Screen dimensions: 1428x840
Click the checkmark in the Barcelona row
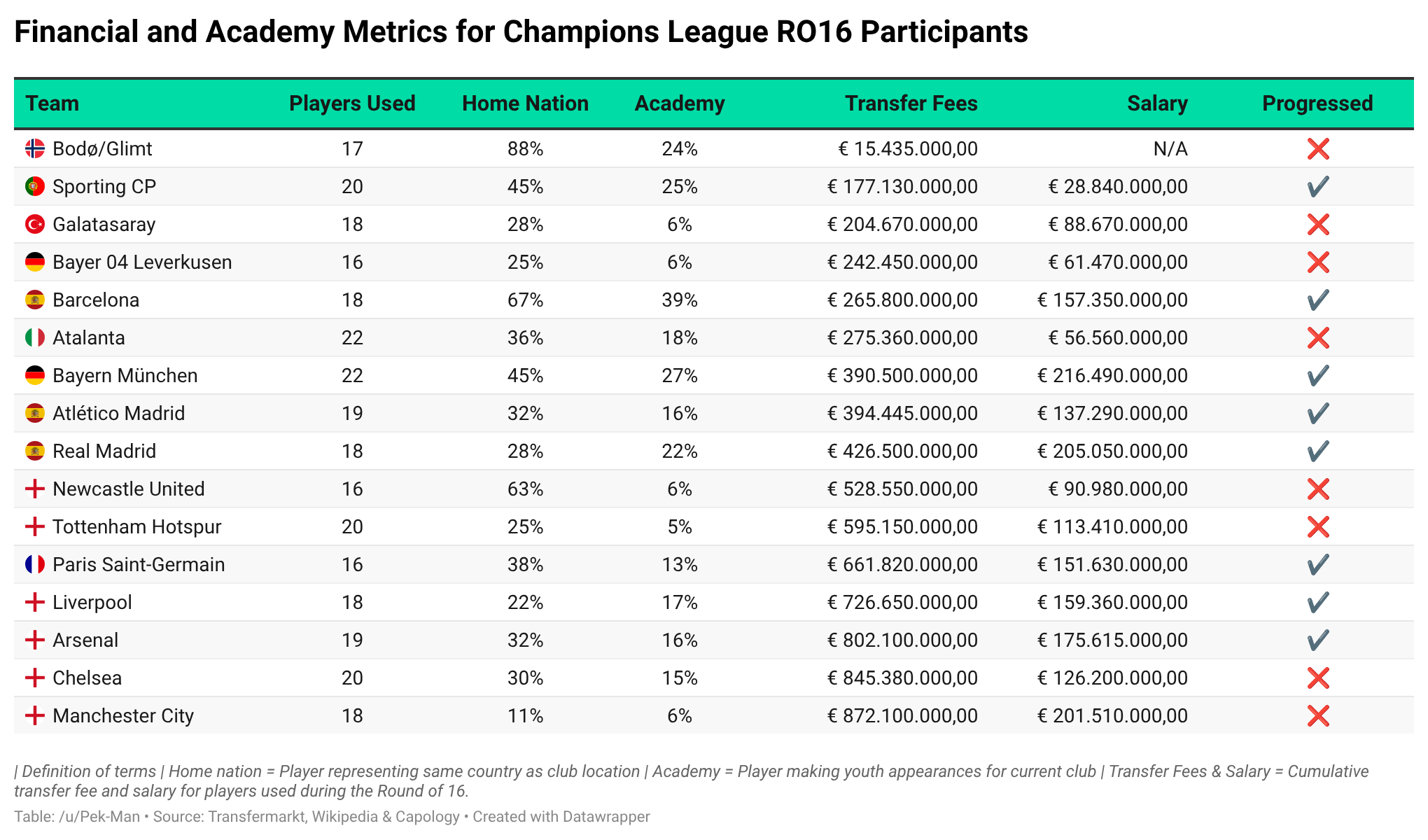pos(1317,300)
